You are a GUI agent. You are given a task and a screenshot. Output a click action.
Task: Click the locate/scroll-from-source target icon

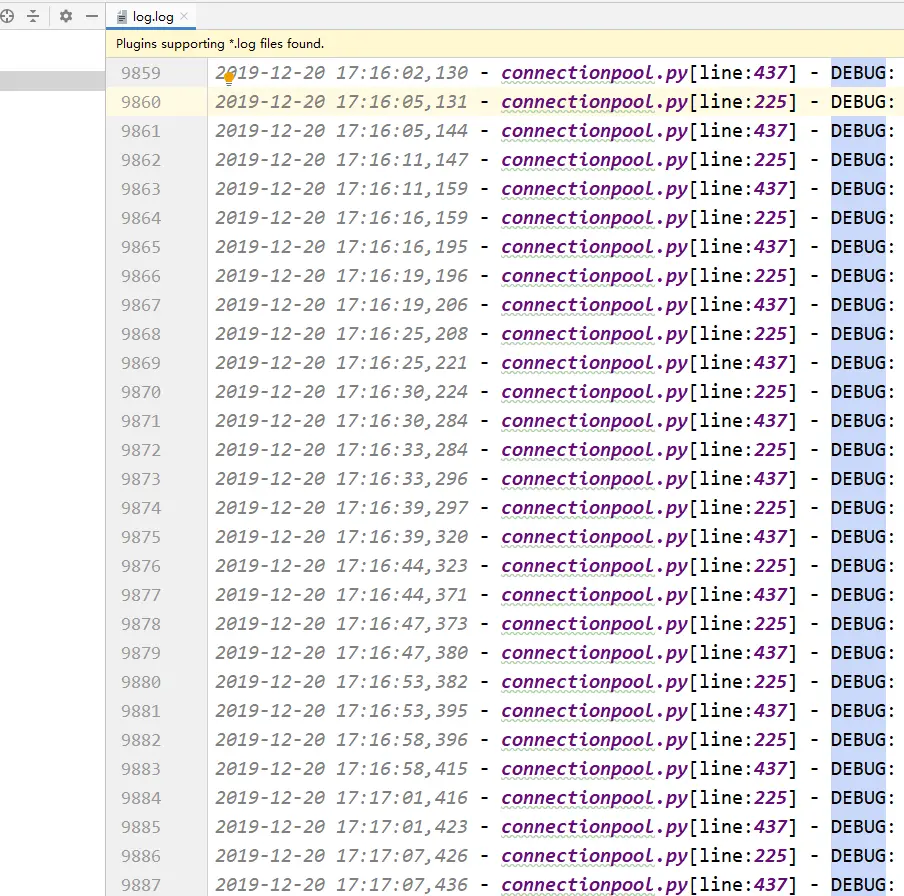pyautogui.click(x=6, y=16)
